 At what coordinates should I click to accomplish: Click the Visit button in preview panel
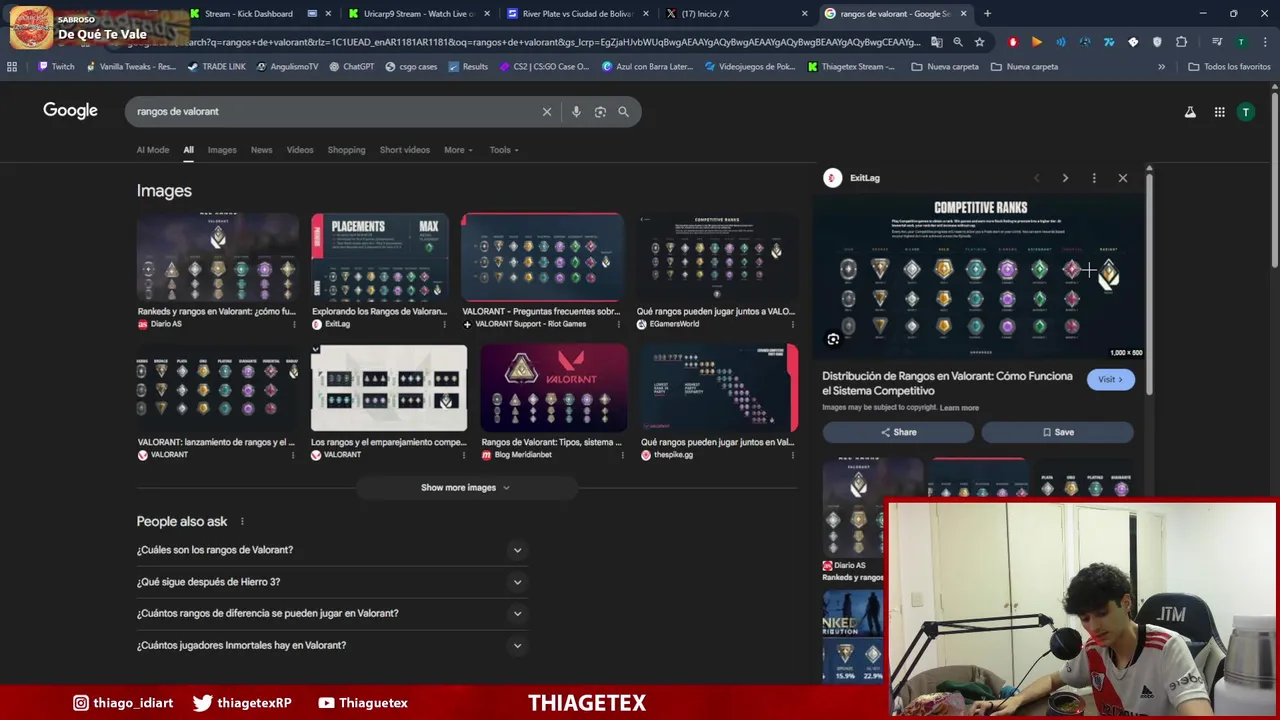pos(1110,380)
